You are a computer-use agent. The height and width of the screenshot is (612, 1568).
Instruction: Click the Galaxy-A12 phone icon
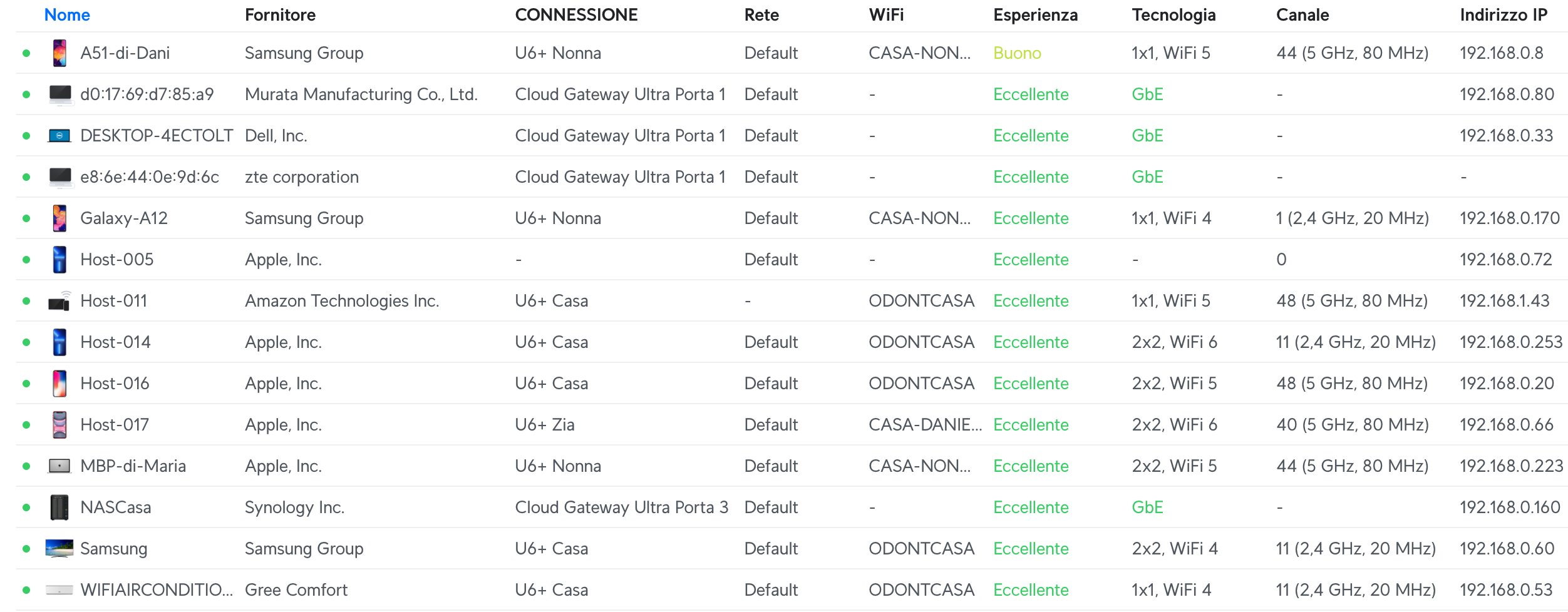coord(59,218)
